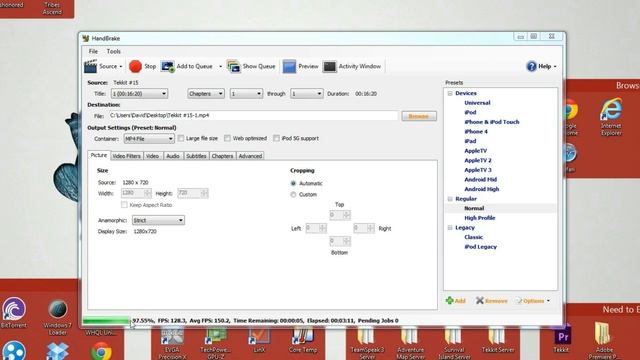Open the Anamorphic Strict dropdown

click(158, 220)
